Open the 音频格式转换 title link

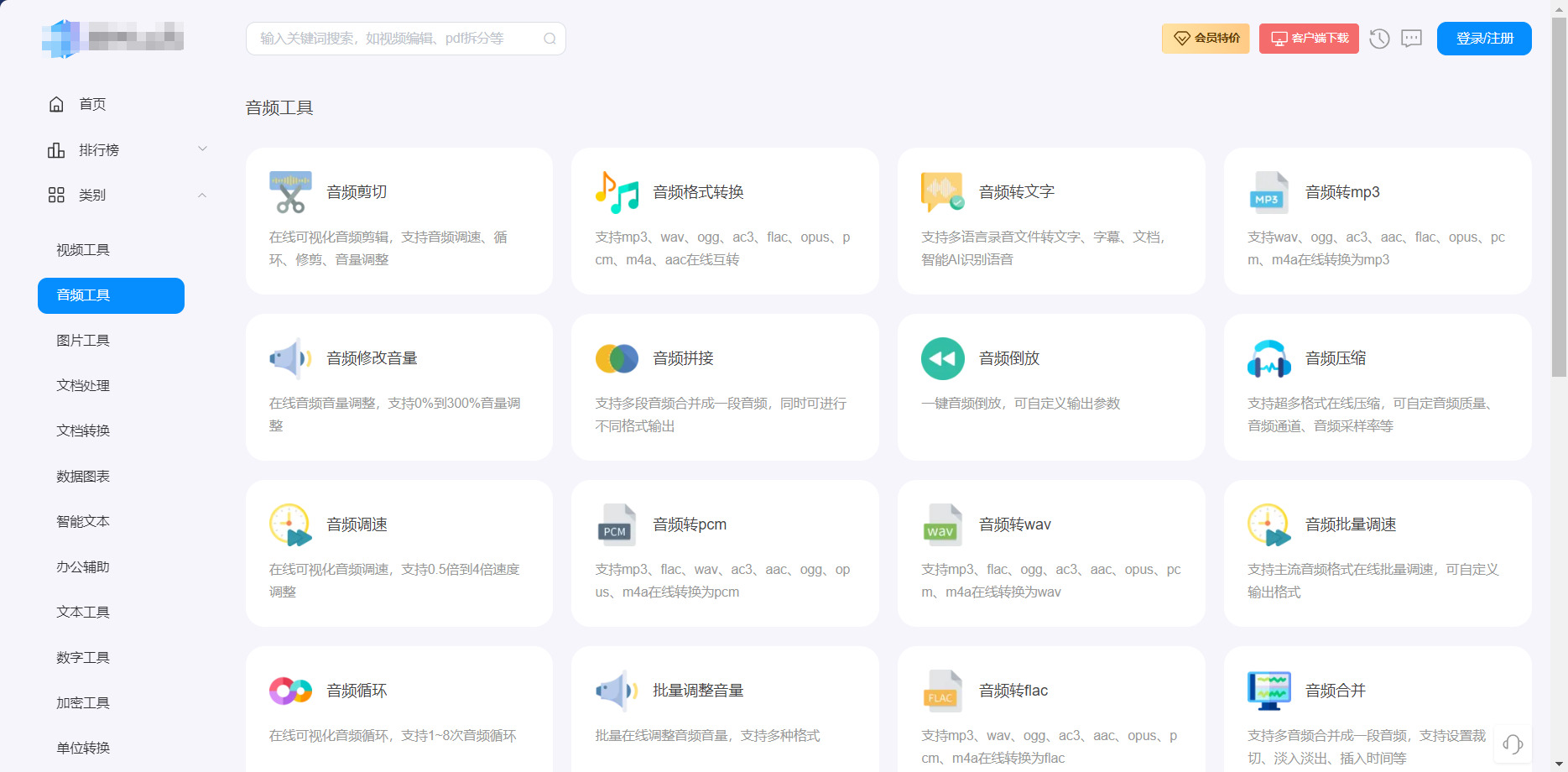698,192
